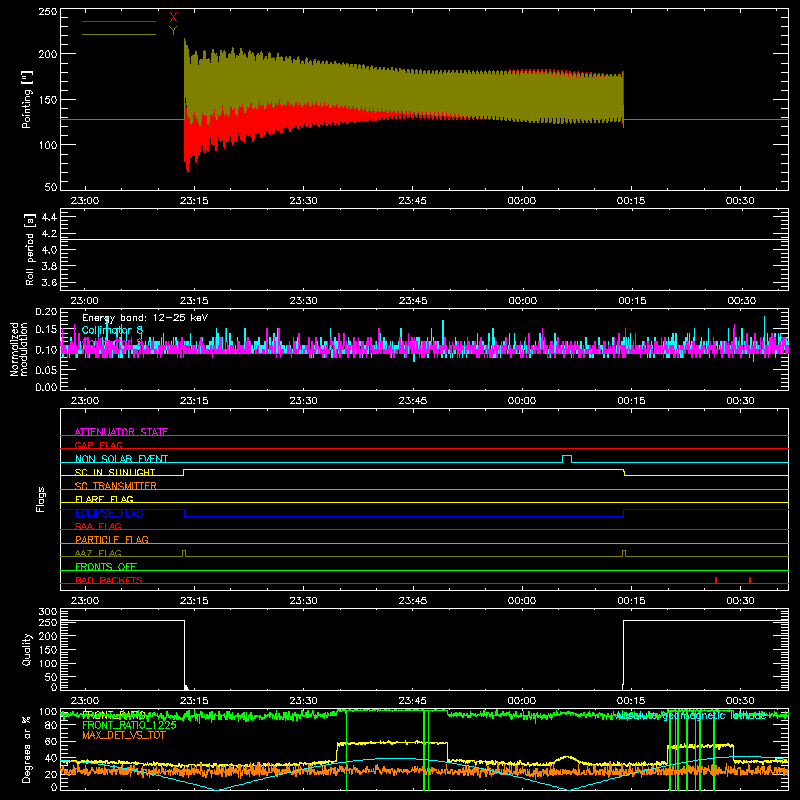Click the green FRONT_RATIO_1225 legend label

tap(129, 725)
